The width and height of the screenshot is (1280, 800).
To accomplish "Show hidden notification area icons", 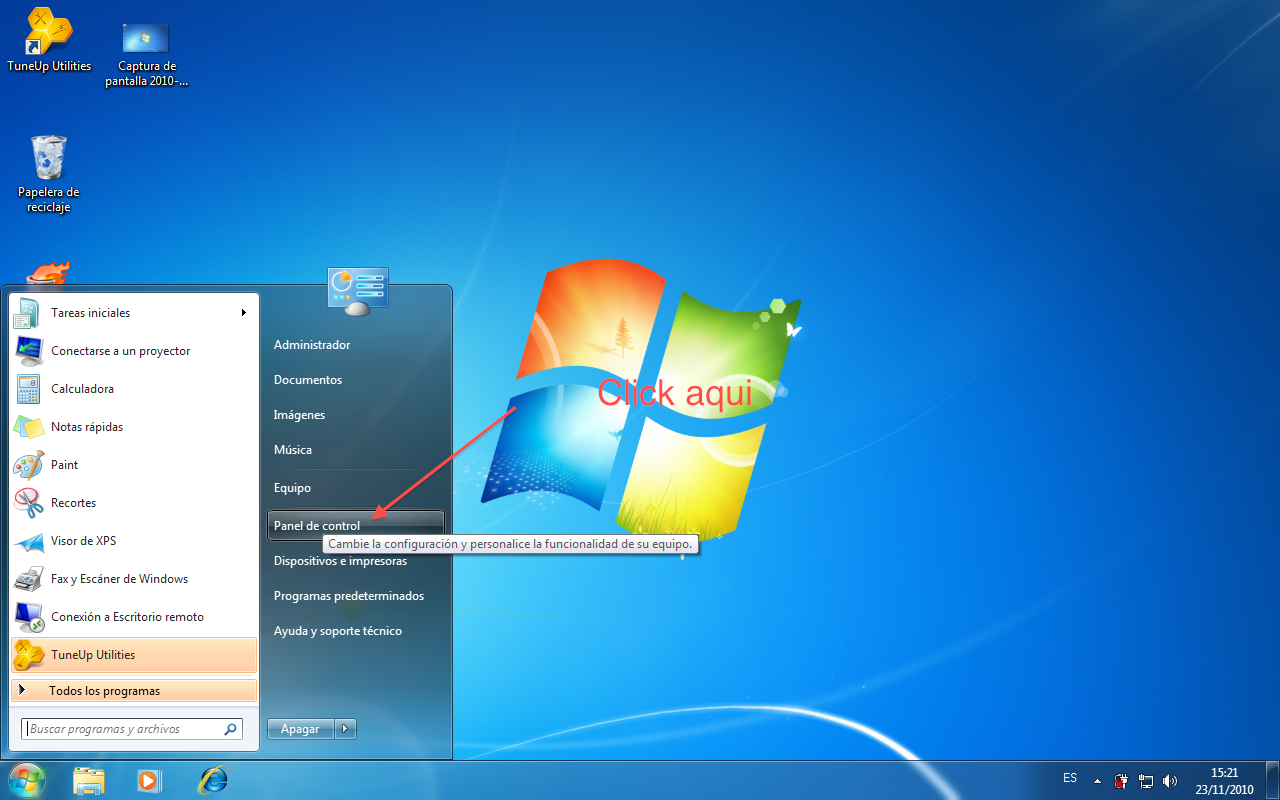I will pos(1097,781).
